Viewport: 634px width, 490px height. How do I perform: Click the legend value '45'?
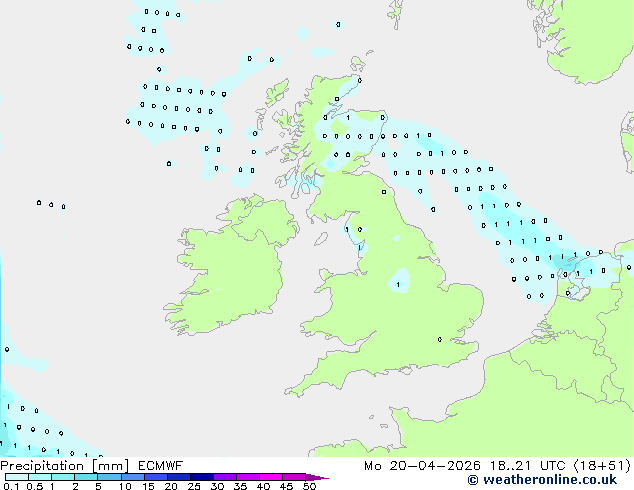coord(286,486)
